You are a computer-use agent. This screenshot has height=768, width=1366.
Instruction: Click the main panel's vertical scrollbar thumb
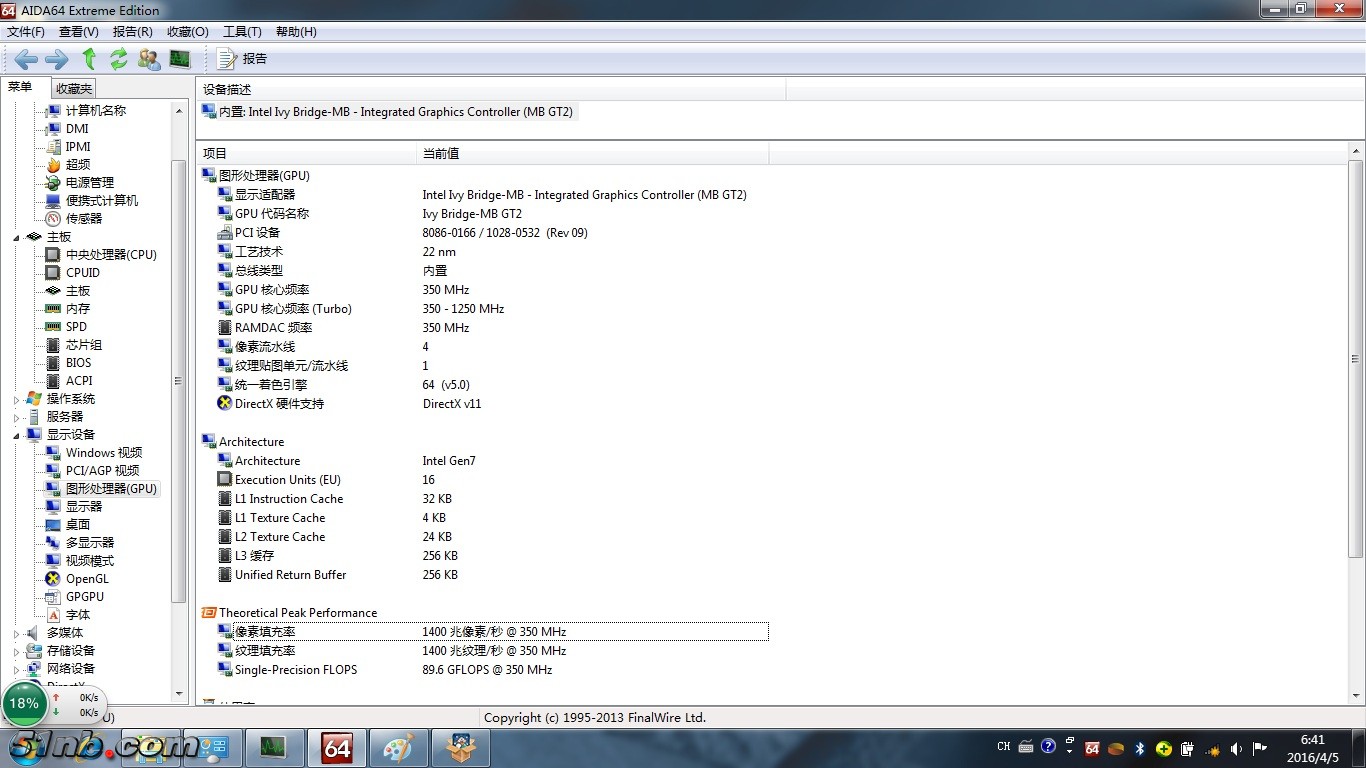[x=1356, y=357]
